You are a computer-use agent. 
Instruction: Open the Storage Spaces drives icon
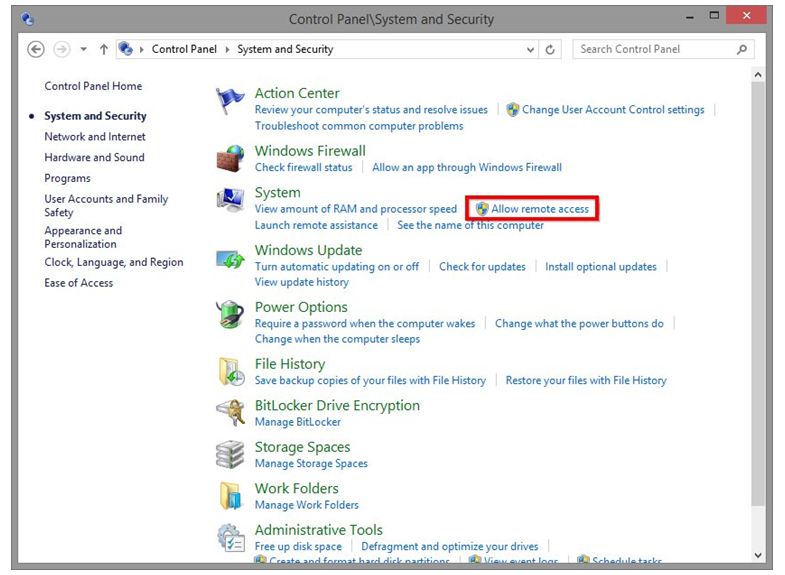[x=230, y=454]
